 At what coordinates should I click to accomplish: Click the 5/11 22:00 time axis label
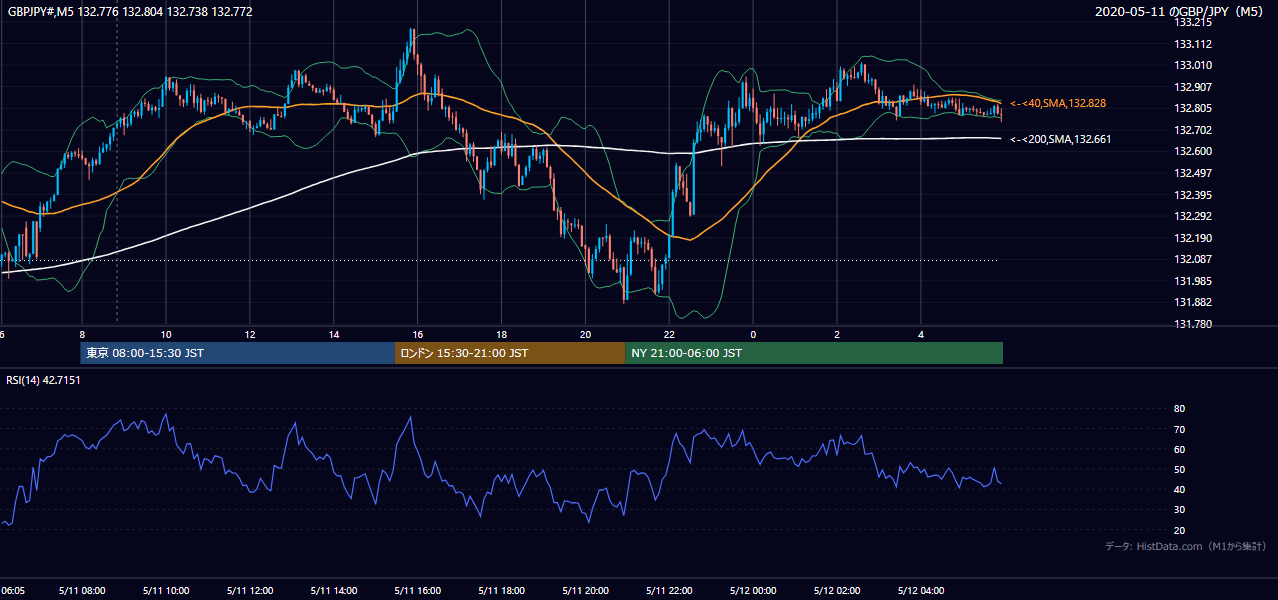coord(670,590)
